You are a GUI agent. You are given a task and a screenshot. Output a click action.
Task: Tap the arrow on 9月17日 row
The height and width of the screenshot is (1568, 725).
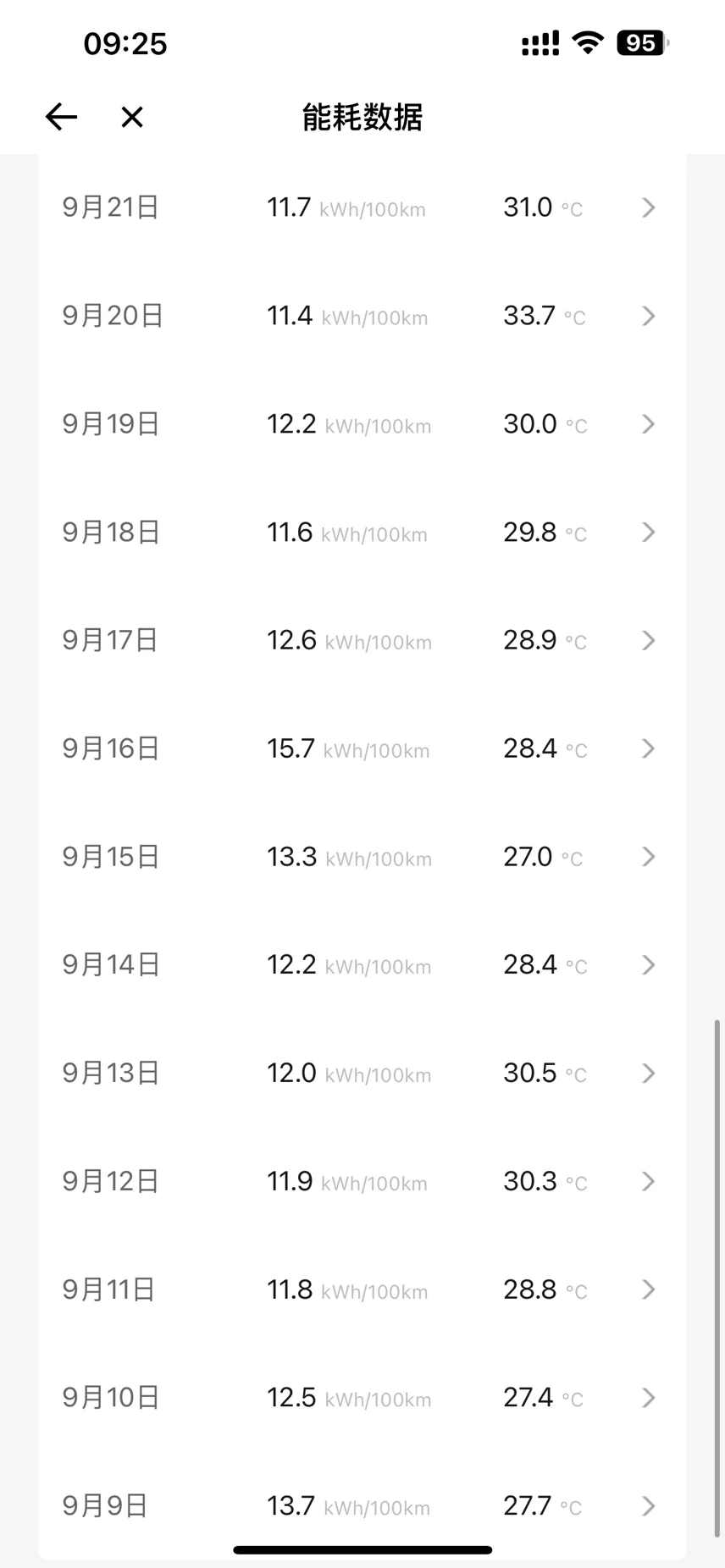(649, 640)
